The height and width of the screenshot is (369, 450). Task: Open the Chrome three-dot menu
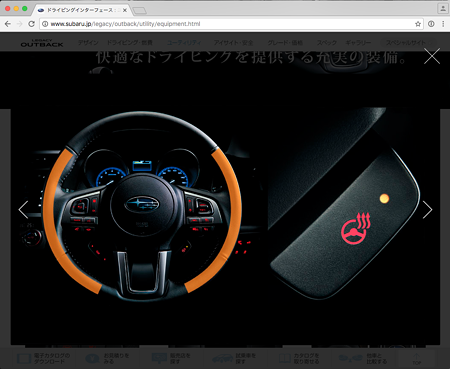click(443, 24)
